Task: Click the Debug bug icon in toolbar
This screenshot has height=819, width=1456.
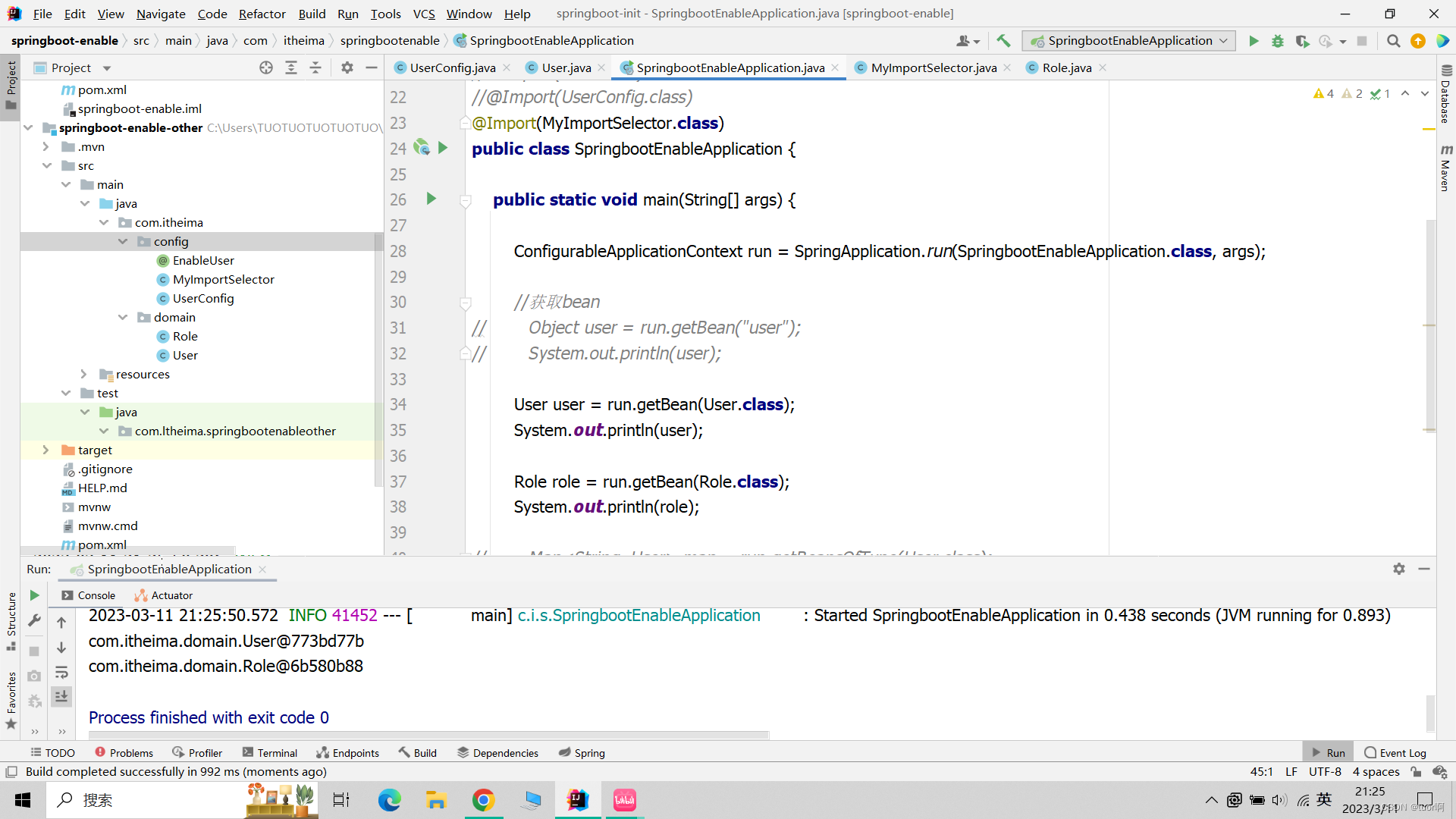Action: pyautogui.click(x=1278, y=41)
